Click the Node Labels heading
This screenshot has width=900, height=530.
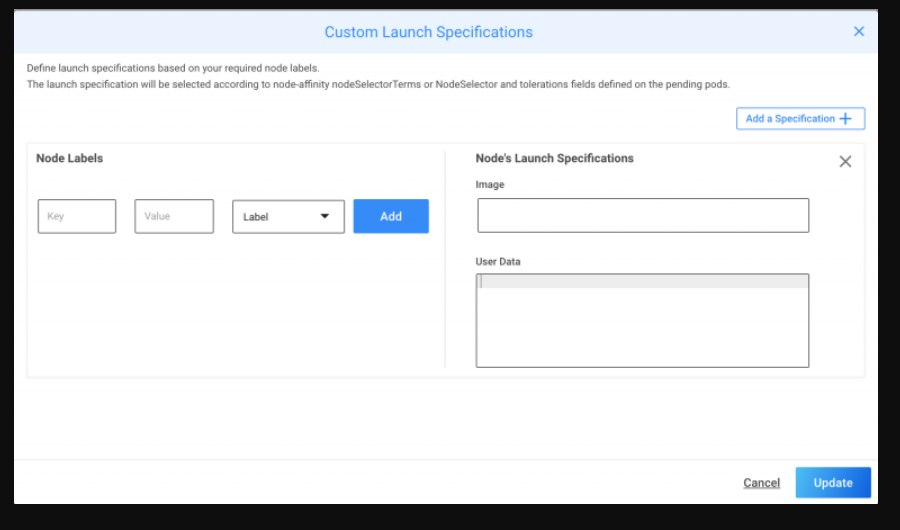[x=70, y=158]
